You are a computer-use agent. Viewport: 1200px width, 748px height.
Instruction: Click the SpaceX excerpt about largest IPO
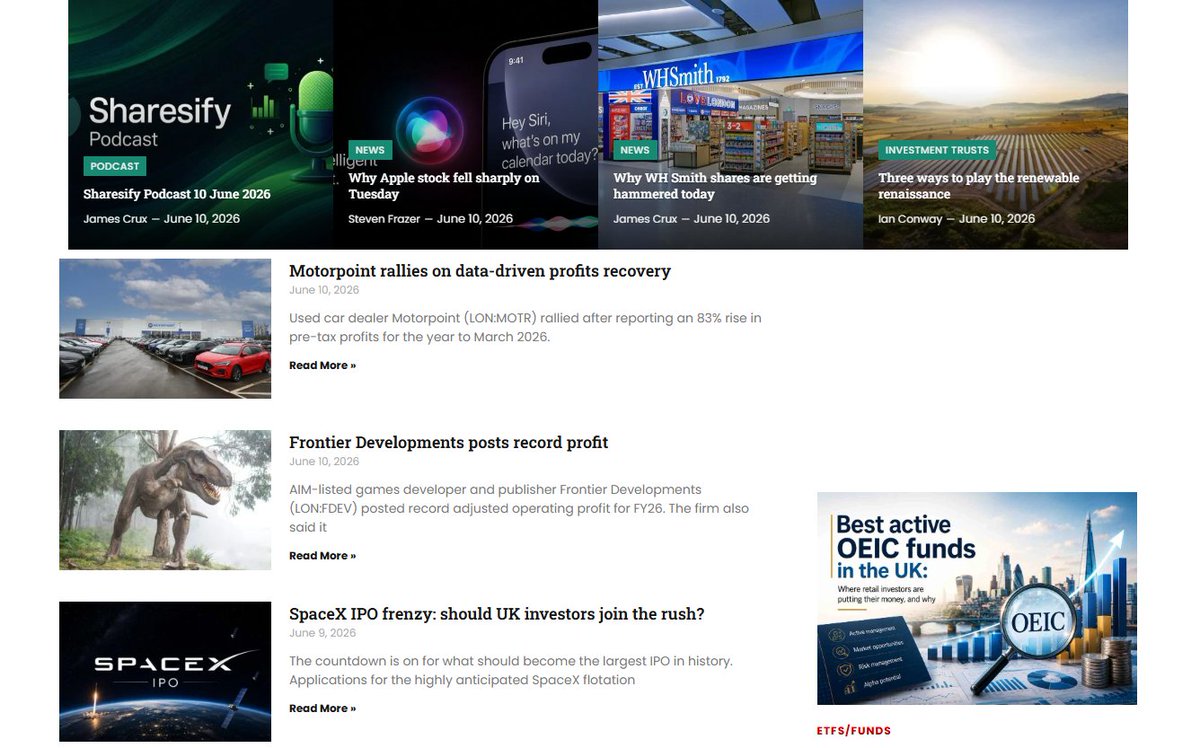click(x=511, y=671)
